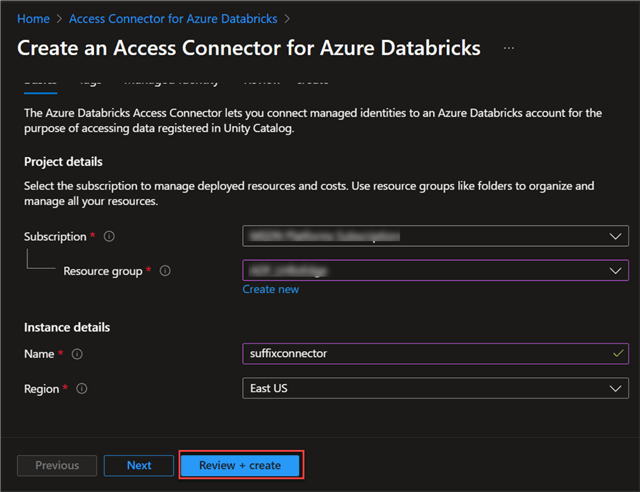The image size is (640, 492).
Task: Switch to the Managed identity tab
Action: coord(171,81)
